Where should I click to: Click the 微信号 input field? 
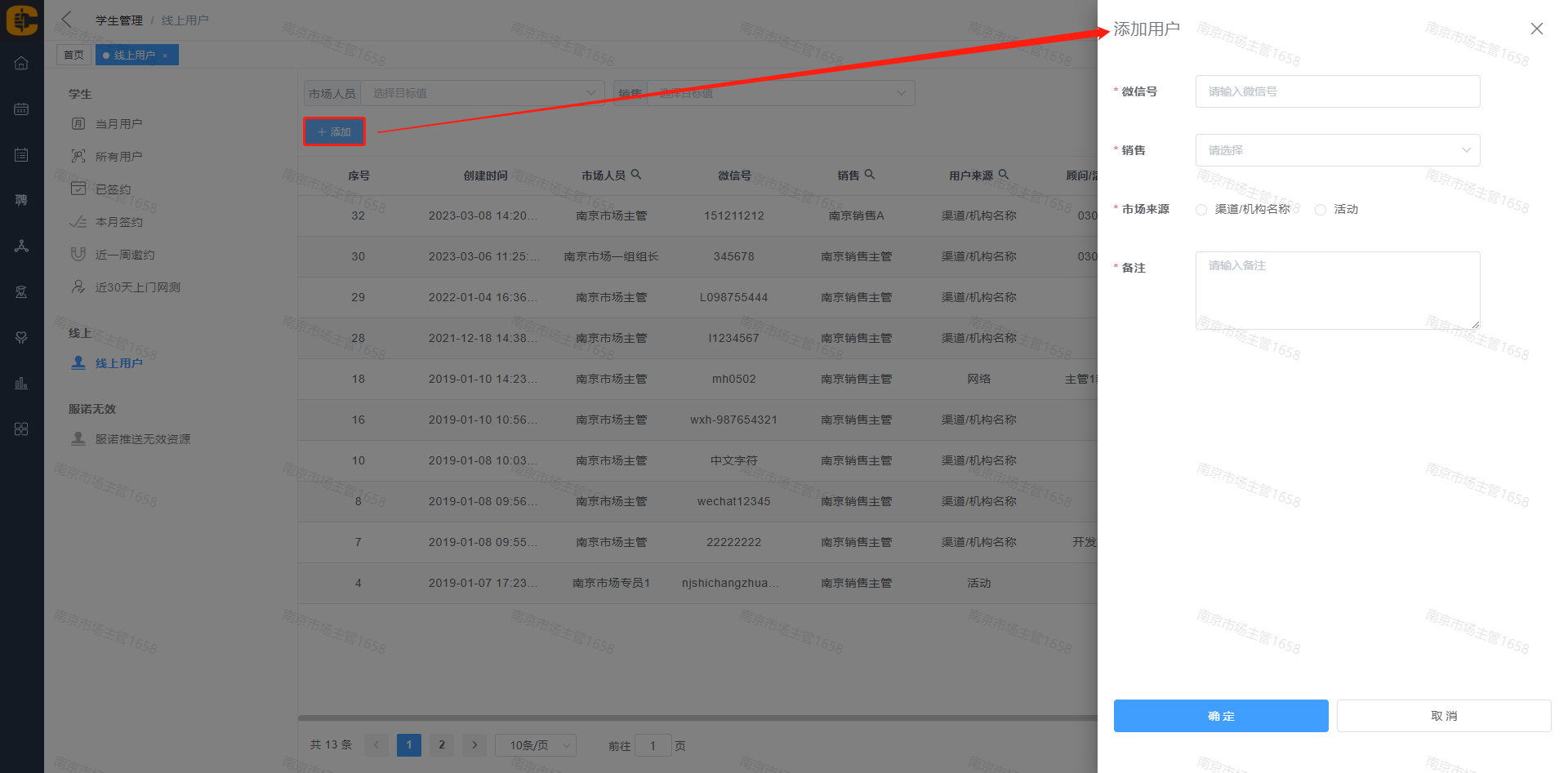(1337, 91)
